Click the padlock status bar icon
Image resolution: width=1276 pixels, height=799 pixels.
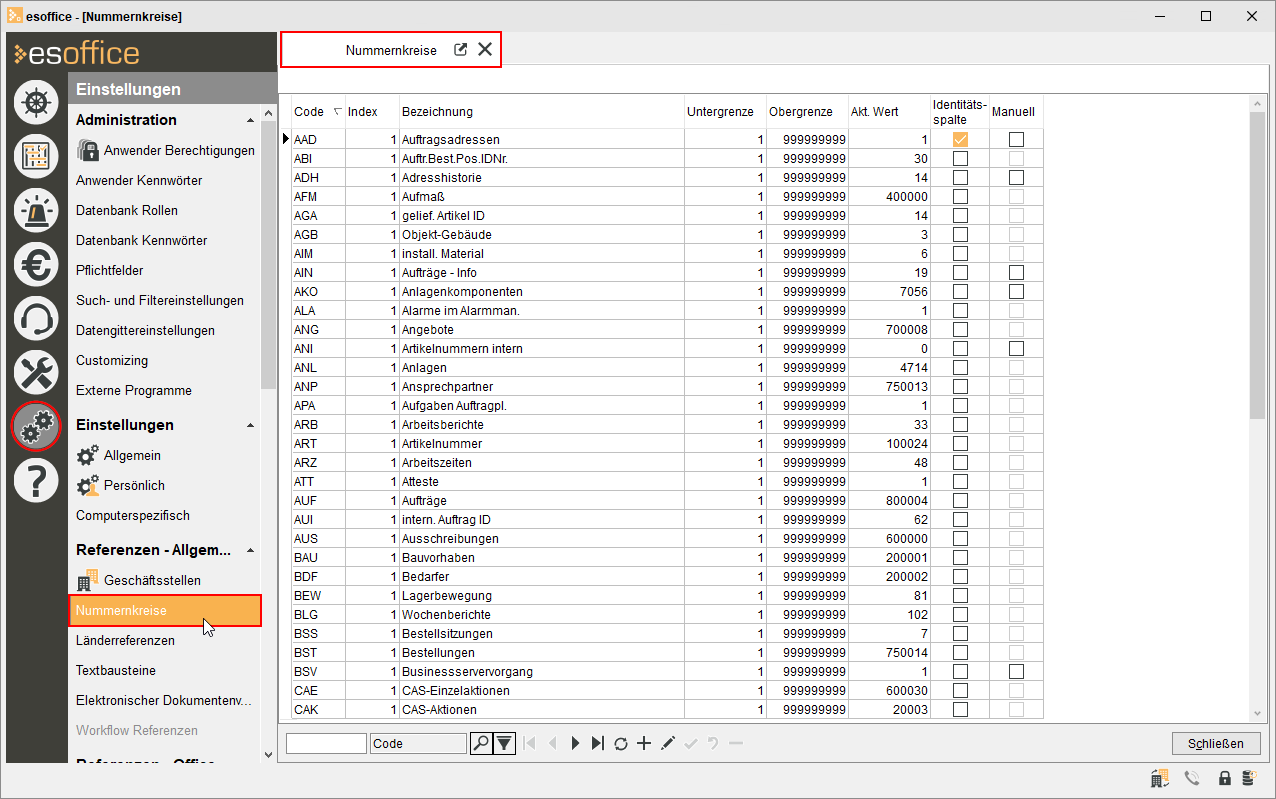(x=1224, y=778)
